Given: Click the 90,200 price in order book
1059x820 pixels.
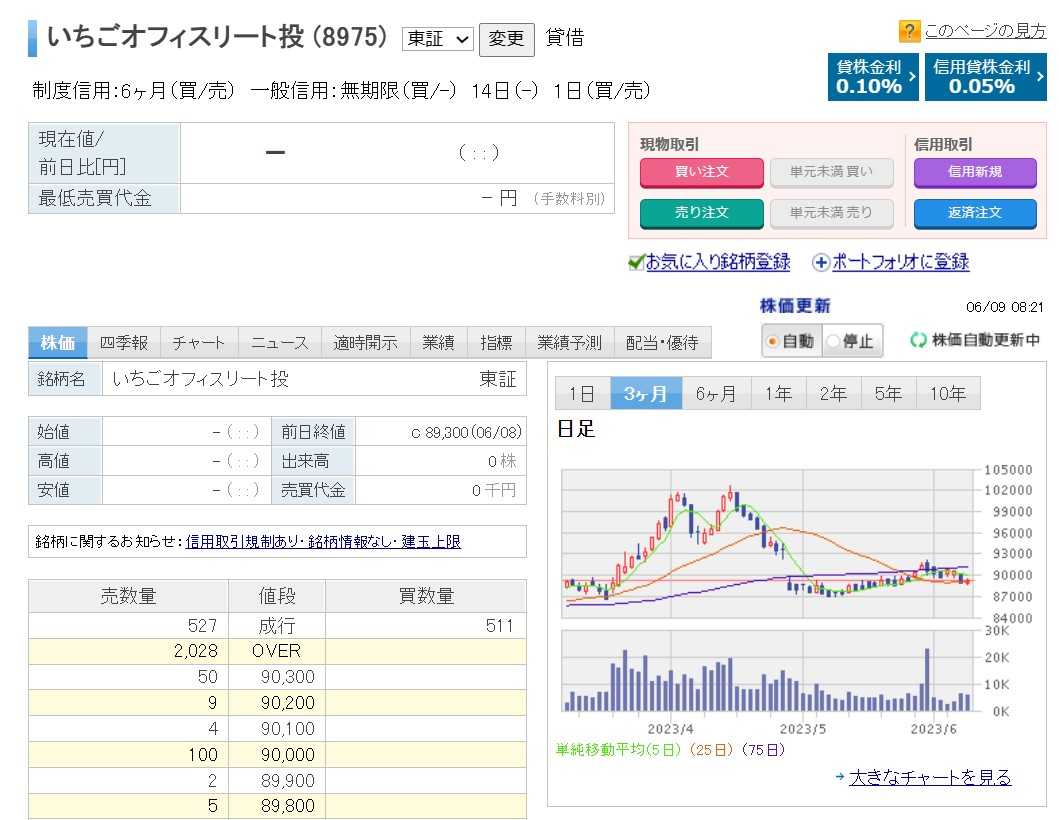Looking at the screenshot, I should click(287, 702).
